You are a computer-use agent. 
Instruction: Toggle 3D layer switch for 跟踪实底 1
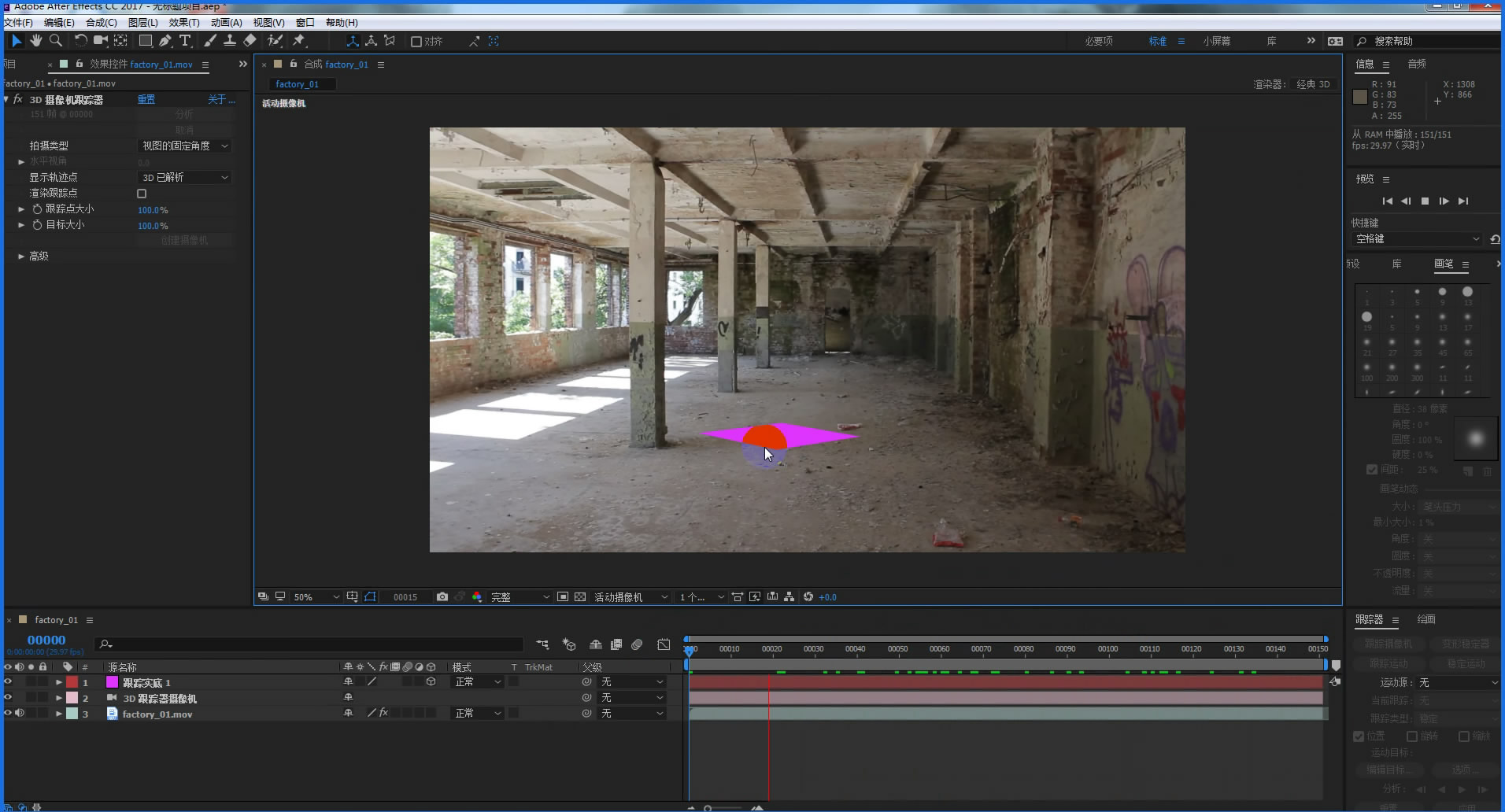pos(431,682)
